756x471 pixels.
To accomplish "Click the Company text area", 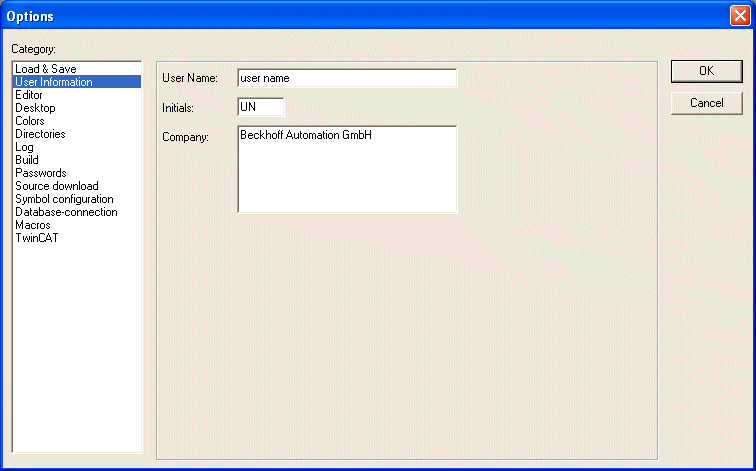I will (x=347, y=169).
